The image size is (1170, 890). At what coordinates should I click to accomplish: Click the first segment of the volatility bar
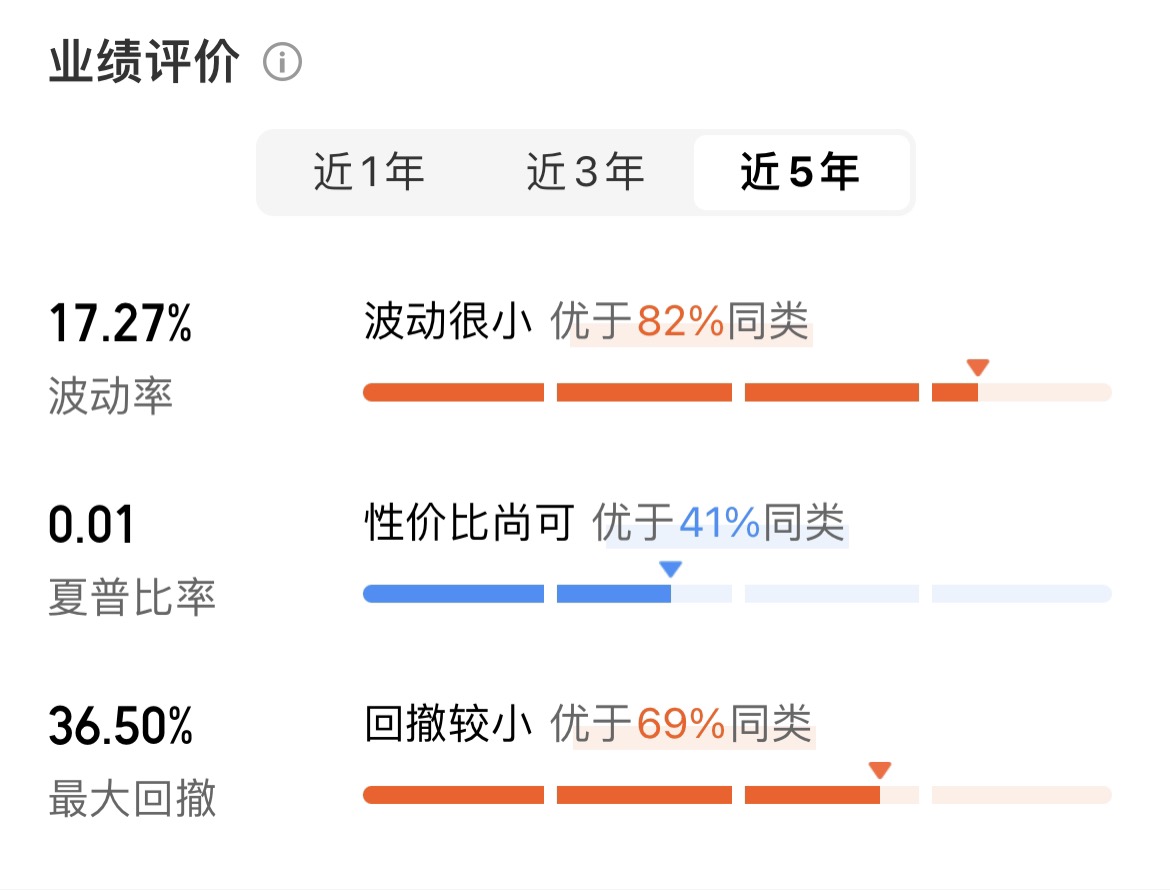pos(454,392)
